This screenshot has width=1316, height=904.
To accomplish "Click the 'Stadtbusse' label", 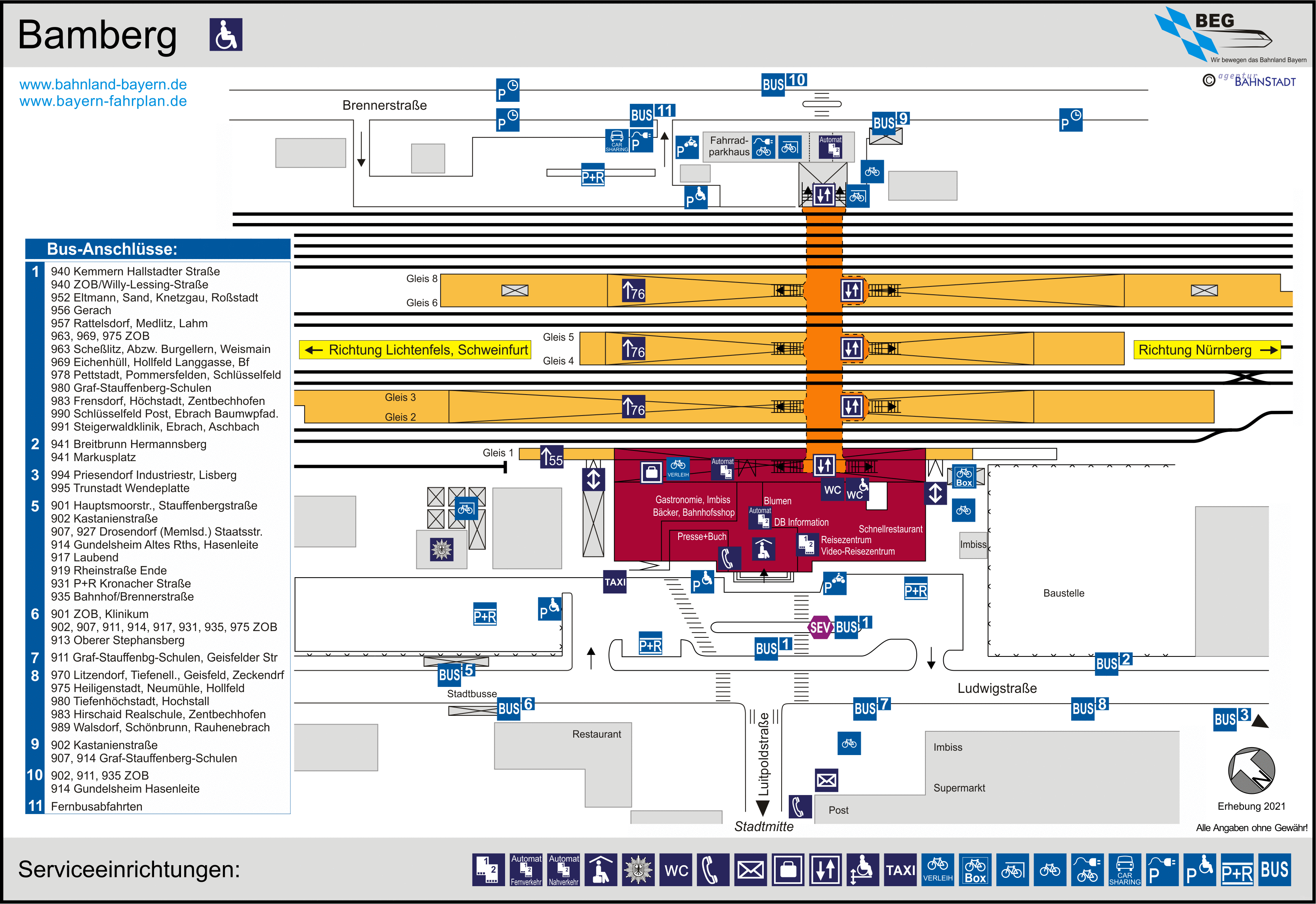I will pos(472,694).
